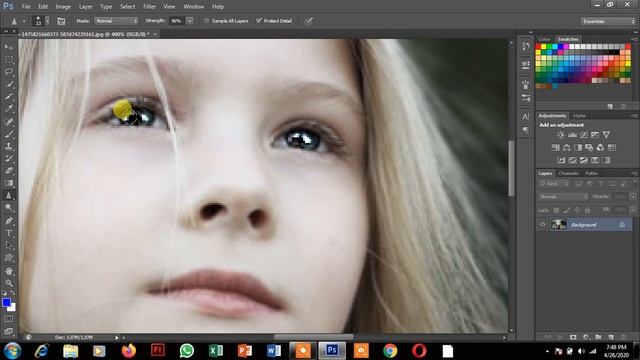Add a Vibrance adjustment
Viewport: 640px width, 360px height.
coord(606,135)
